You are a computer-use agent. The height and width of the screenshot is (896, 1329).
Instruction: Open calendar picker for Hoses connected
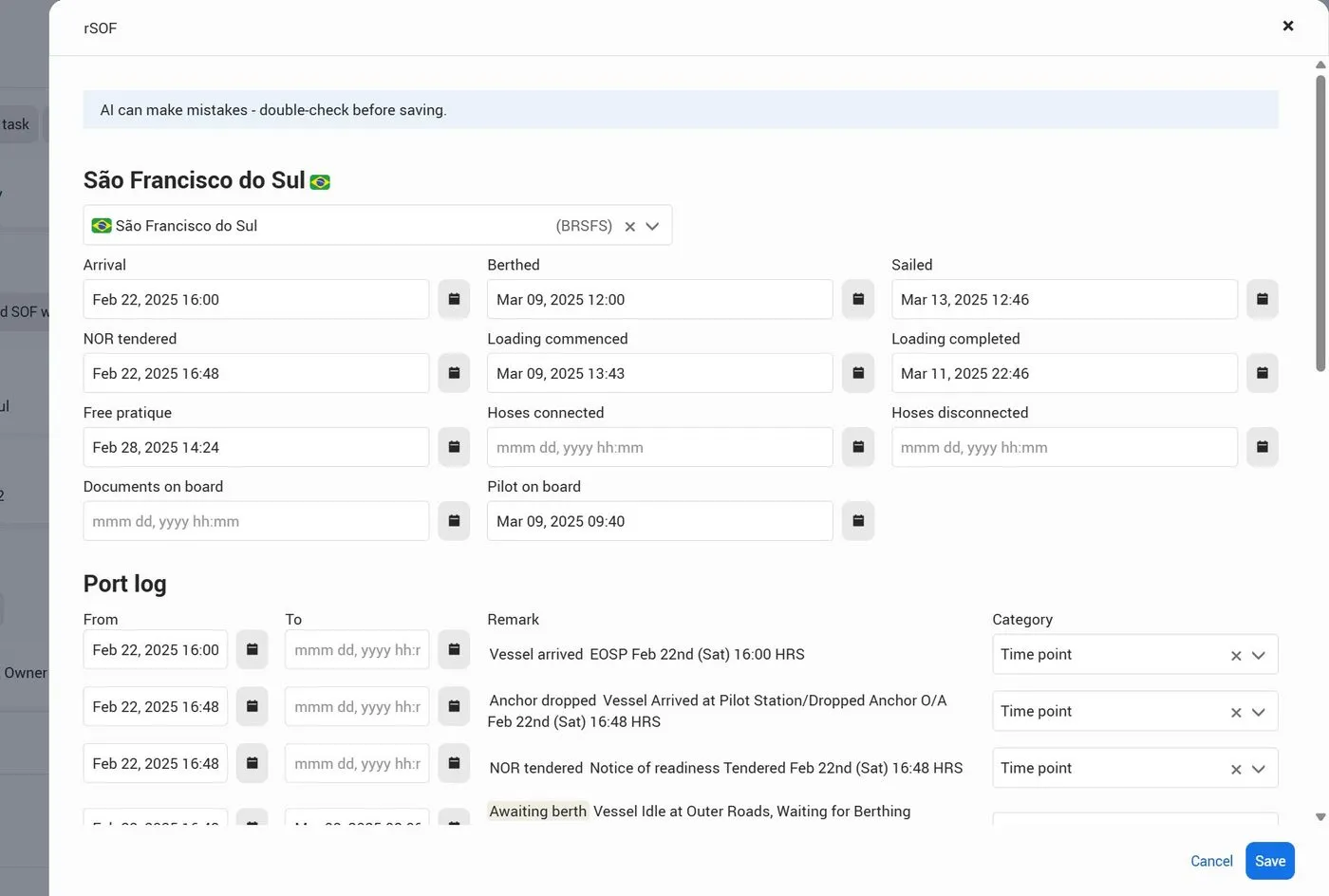tap(858, 447)
